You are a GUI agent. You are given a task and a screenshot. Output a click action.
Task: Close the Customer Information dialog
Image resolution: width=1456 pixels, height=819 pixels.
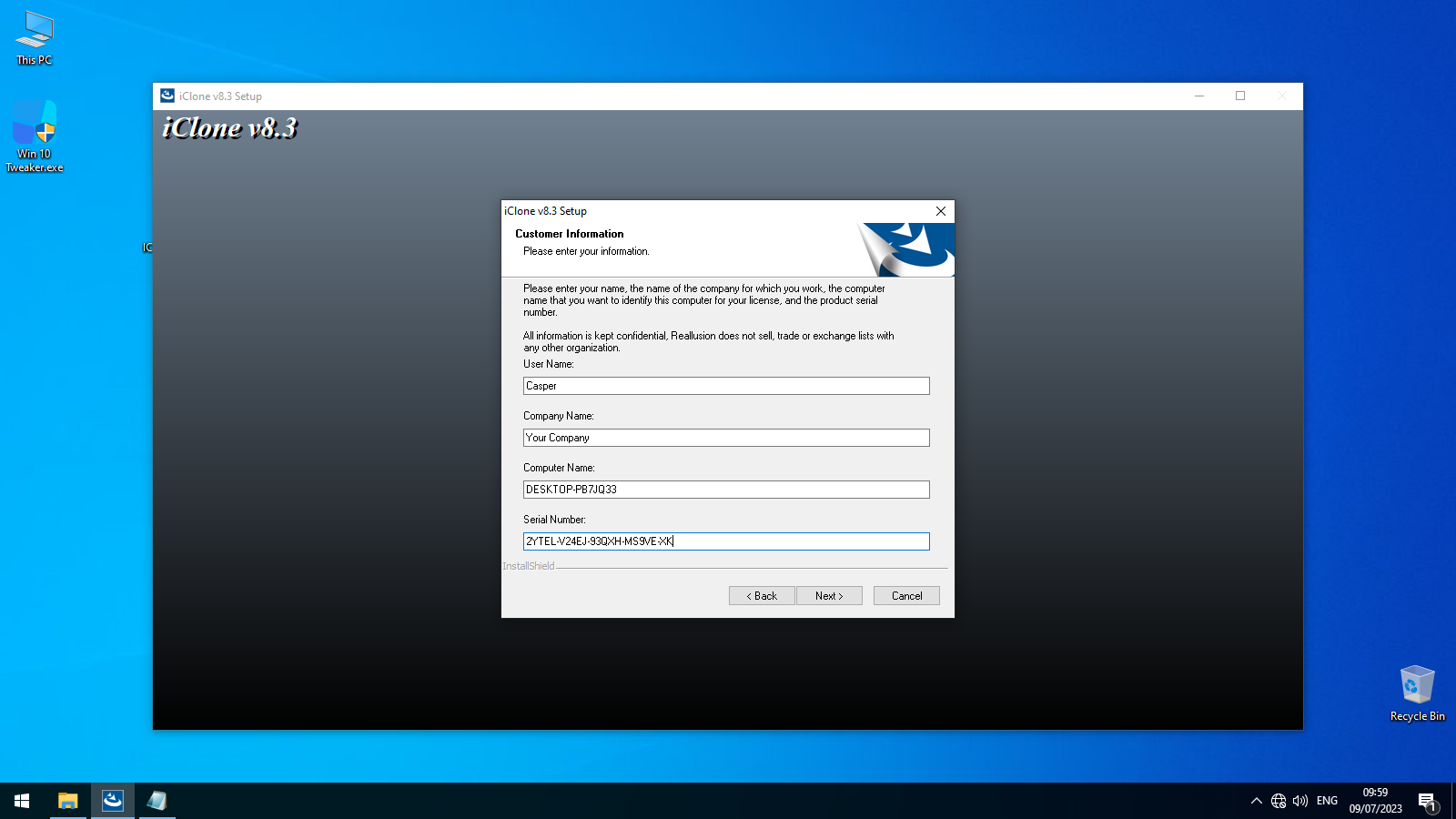pyautogui.click(x=941, y=211)
